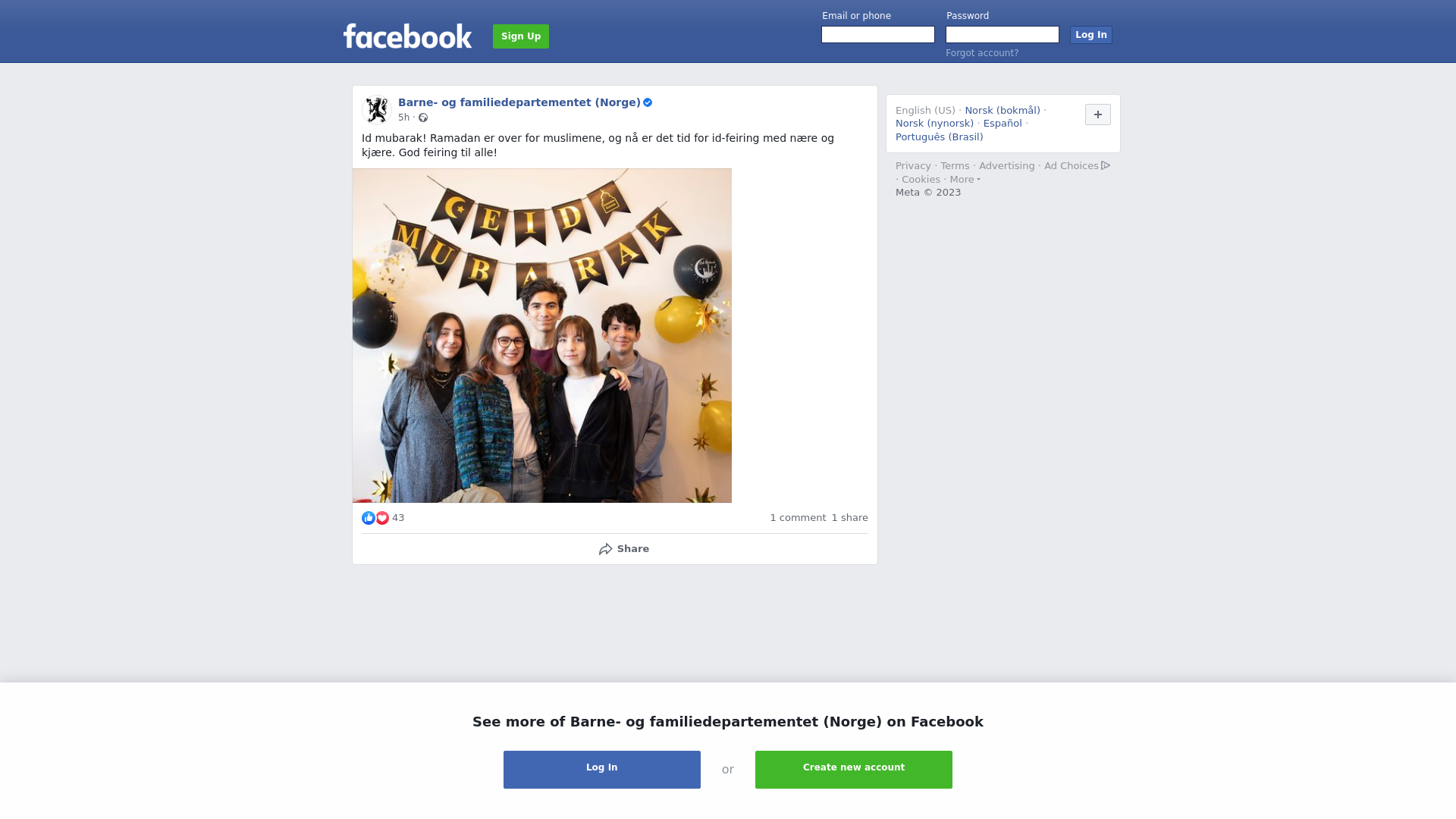Click the public globe audience icon

coord(423,118)
